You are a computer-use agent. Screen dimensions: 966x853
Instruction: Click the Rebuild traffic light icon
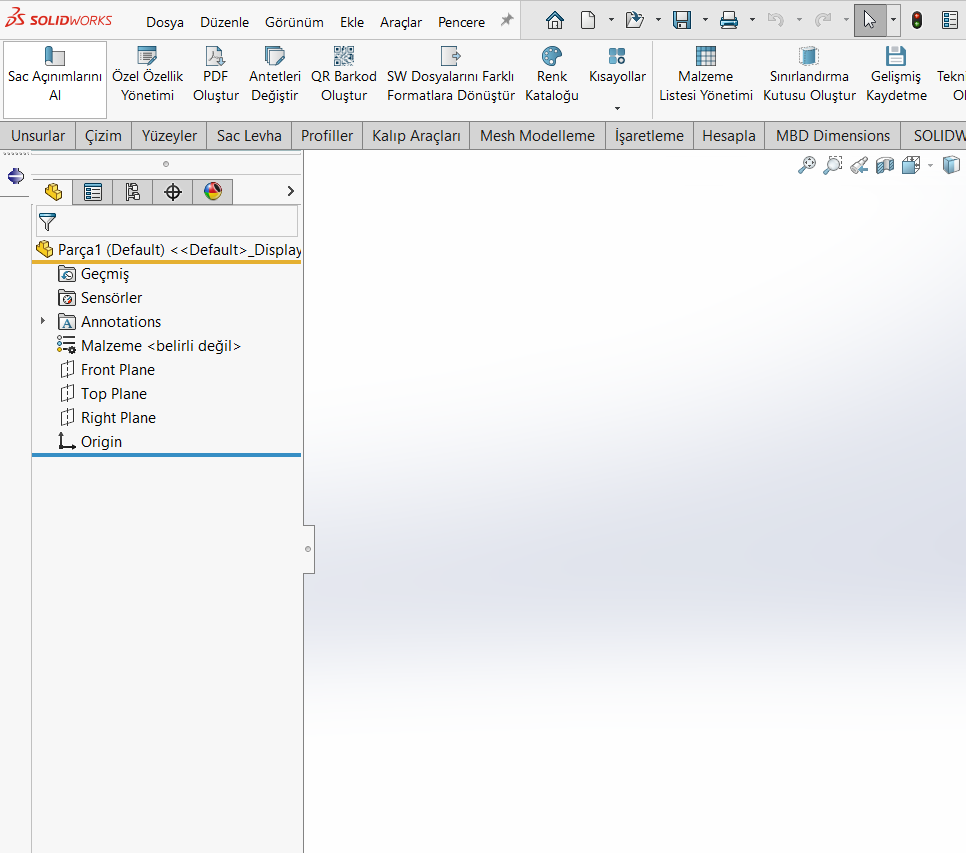point(917,20)
